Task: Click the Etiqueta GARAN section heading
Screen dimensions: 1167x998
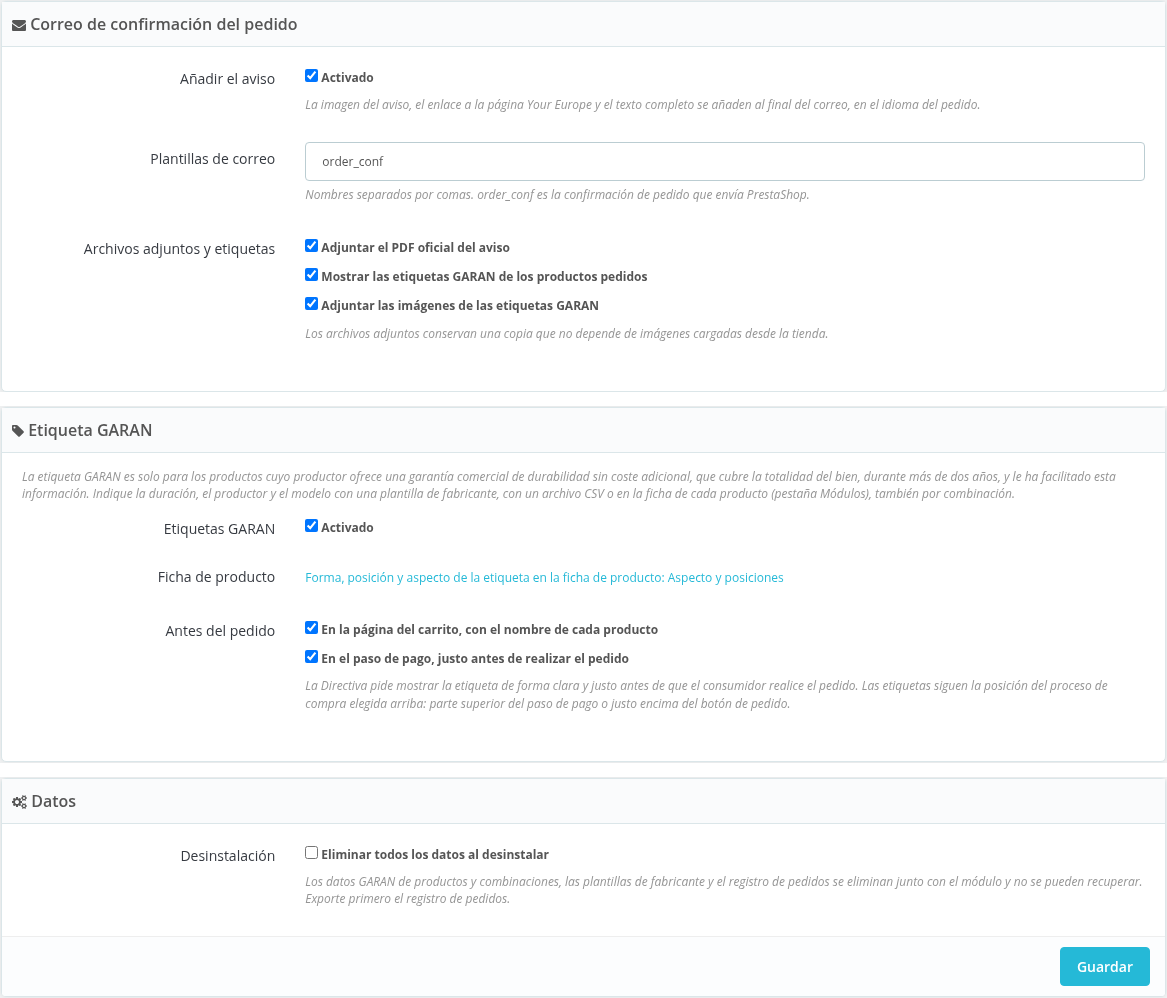Action: point(90,430)
